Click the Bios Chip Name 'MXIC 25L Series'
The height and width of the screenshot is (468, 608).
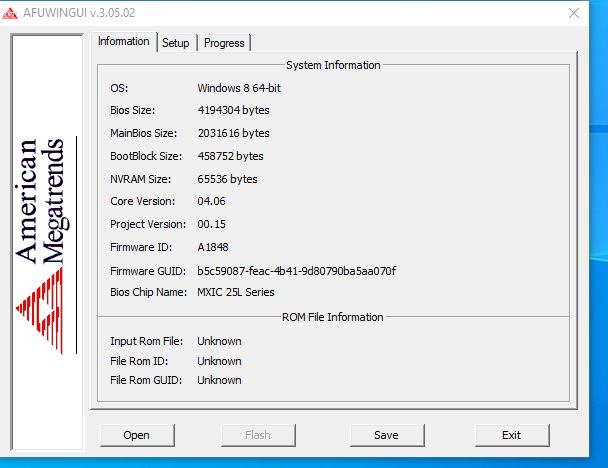(x=236, y=292)
